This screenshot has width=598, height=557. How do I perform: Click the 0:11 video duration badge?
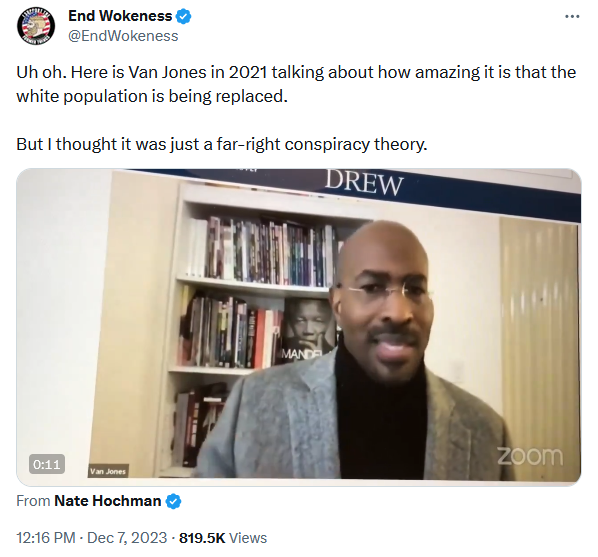(x=47, y=464)
